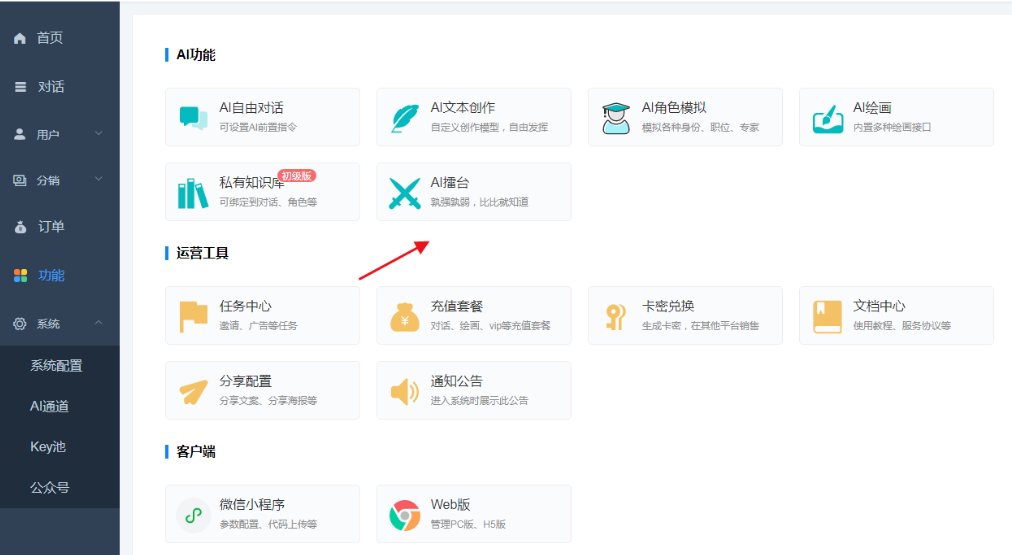Click the AI功能 section heading

click(196, 55)
